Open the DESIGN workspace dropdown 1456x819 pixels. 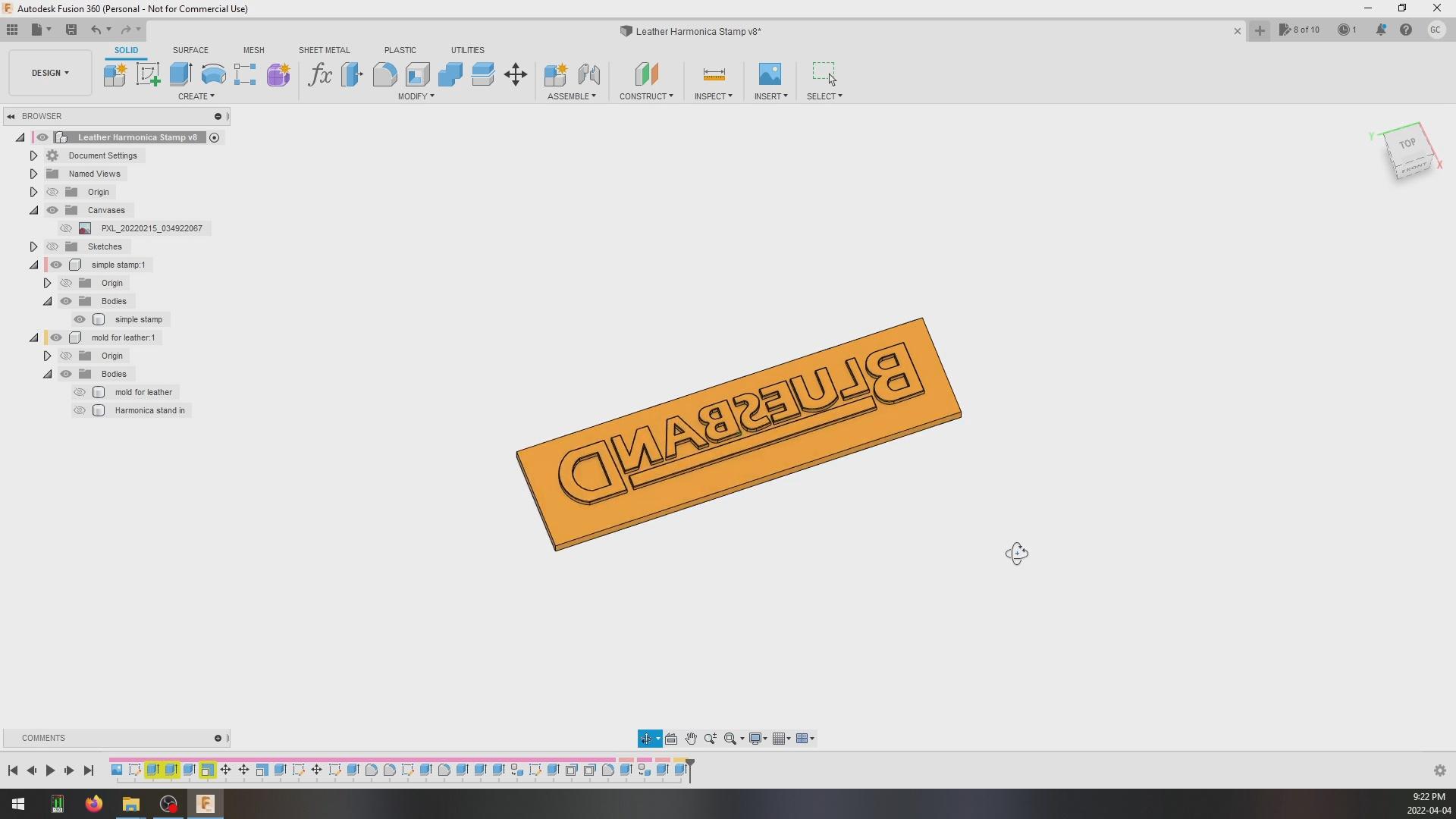tap(50, 73)
